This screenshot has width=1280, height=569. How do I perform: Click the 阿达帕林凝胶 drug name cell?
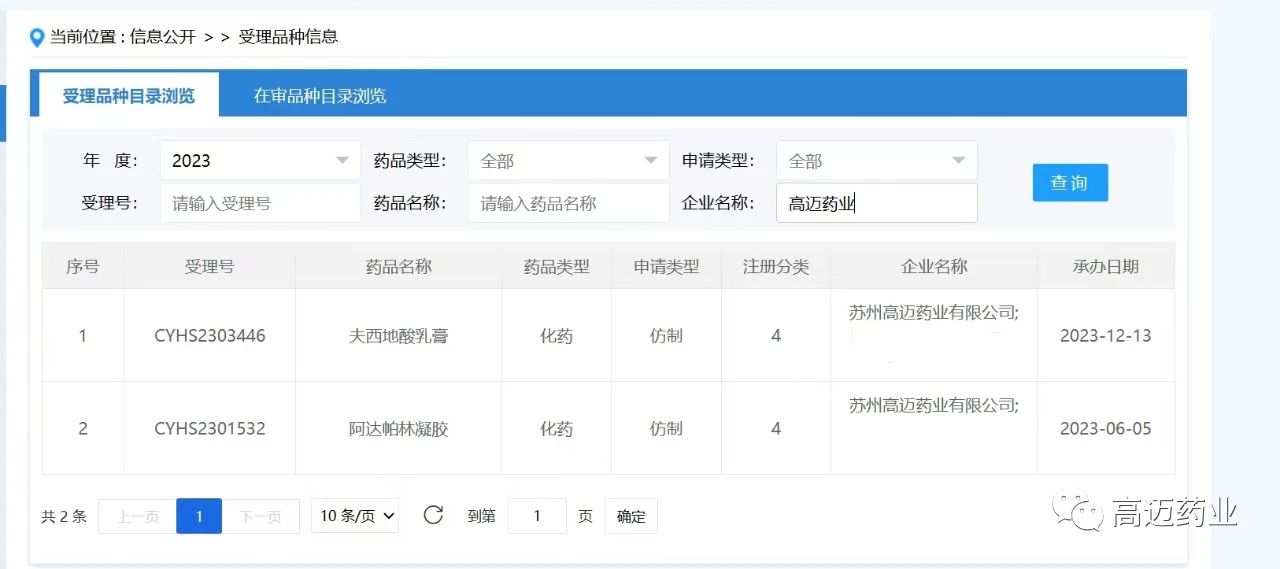click(398, 429)
